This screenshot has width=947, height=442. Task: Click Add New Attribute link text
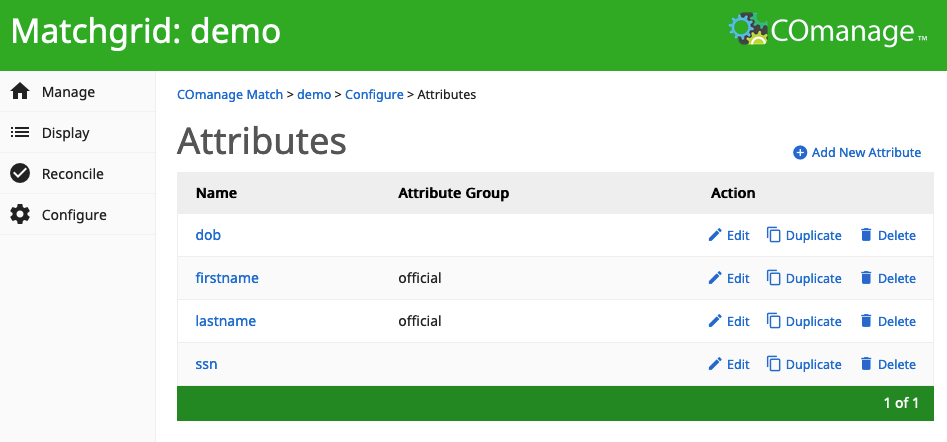coord(866,153)
